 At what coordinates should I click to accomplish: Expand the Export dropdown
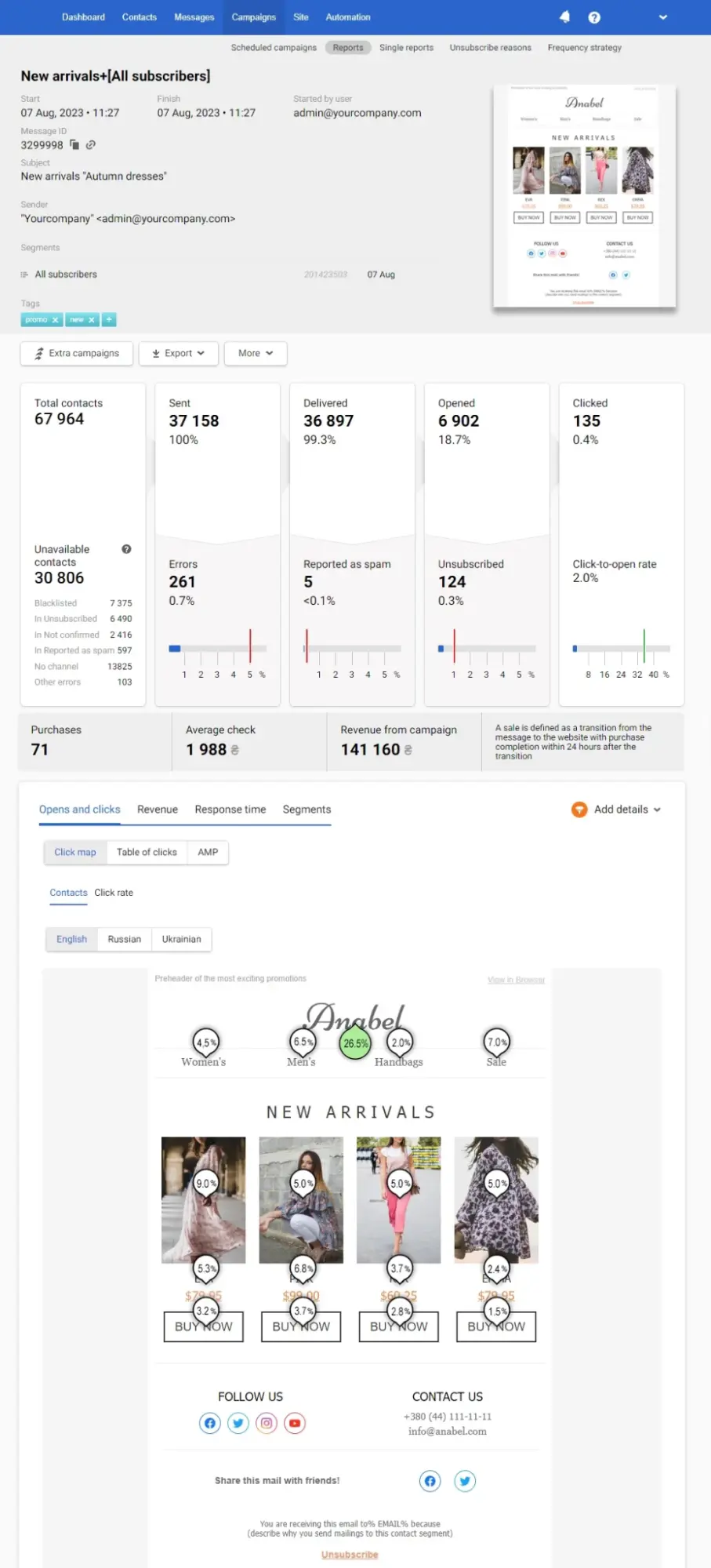[178, 353]
